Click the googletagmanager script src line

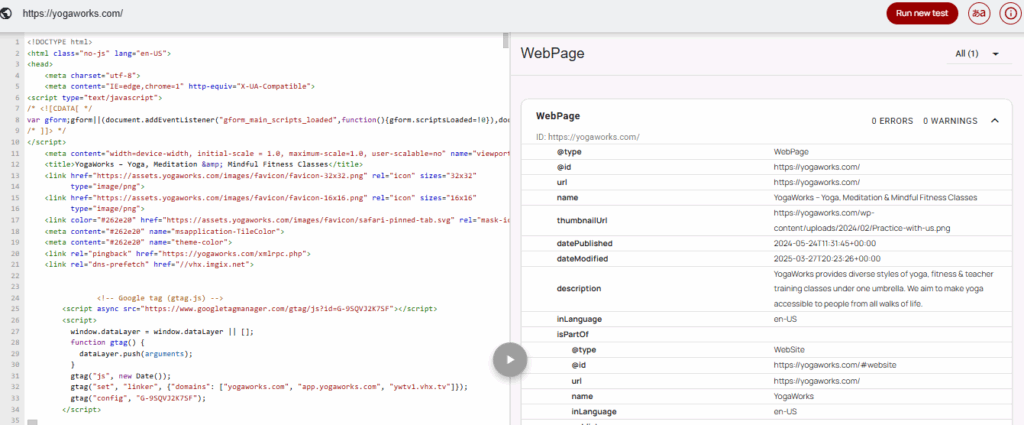249,308
